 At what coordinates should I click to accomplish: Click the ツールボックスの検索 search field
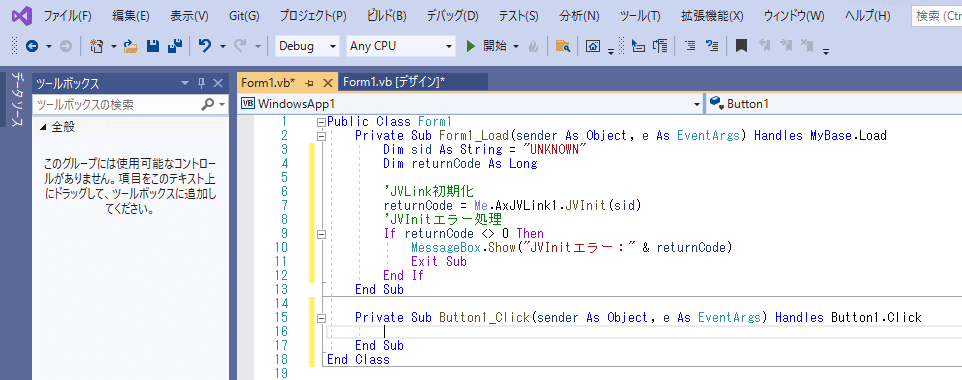point(117,105)
